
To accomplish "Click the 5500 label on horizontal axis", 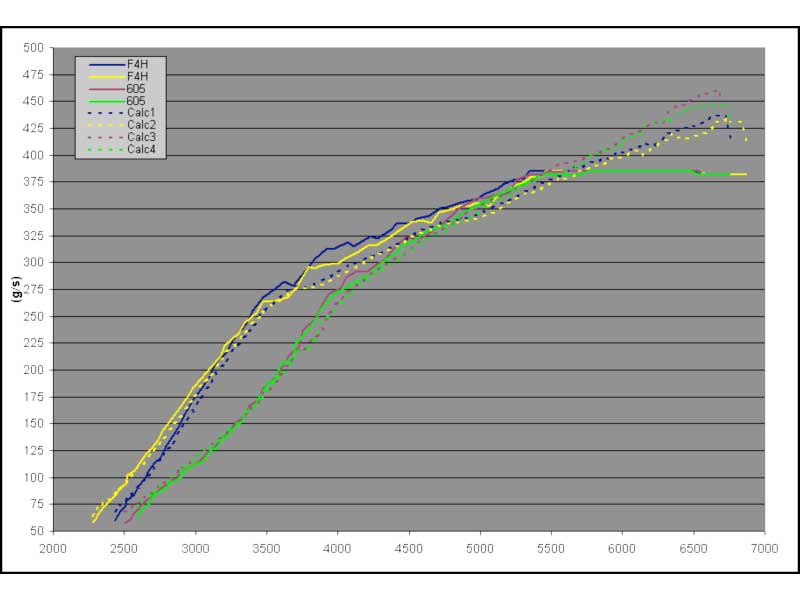I will tap(551, 549).
